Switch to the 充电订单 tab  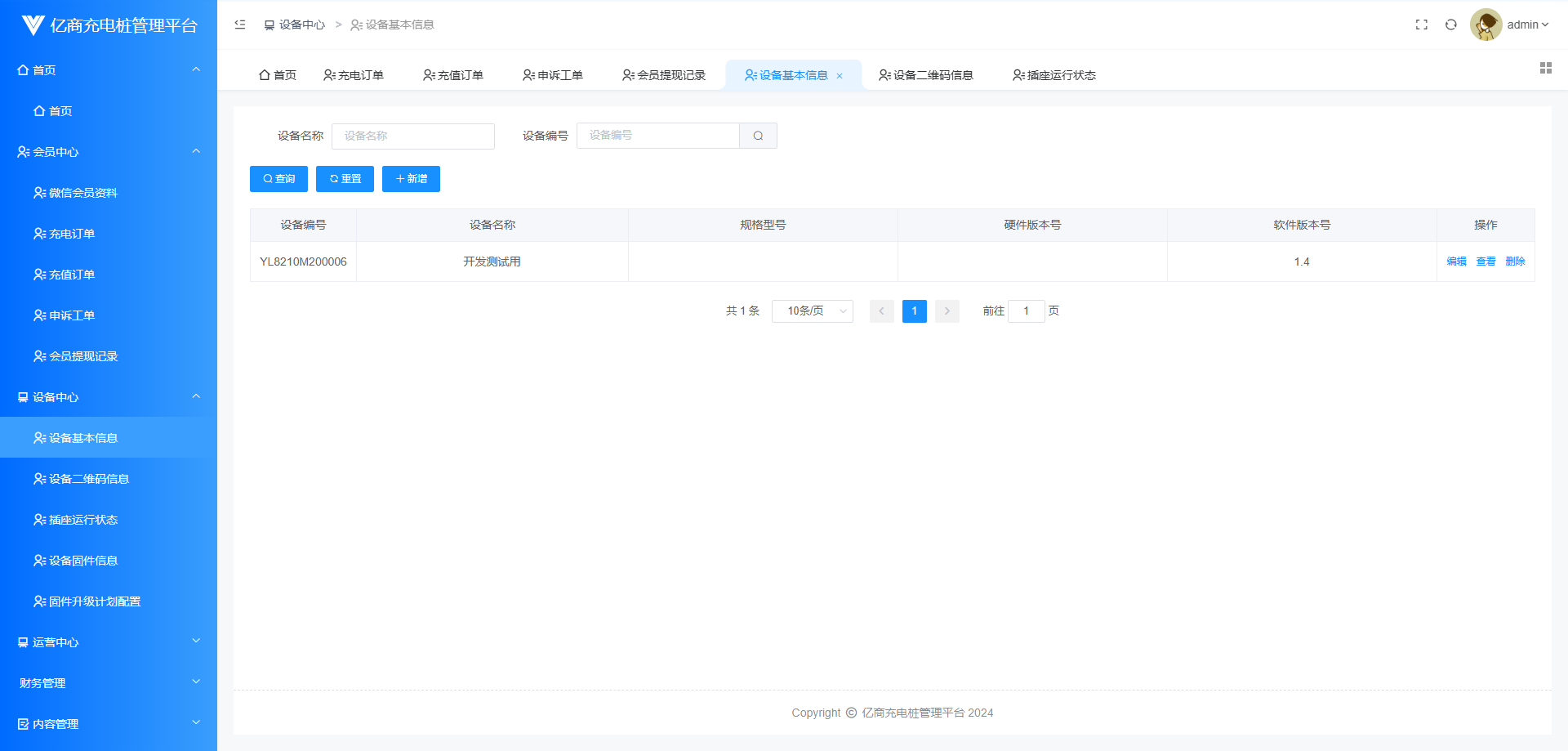pos(354,75)
